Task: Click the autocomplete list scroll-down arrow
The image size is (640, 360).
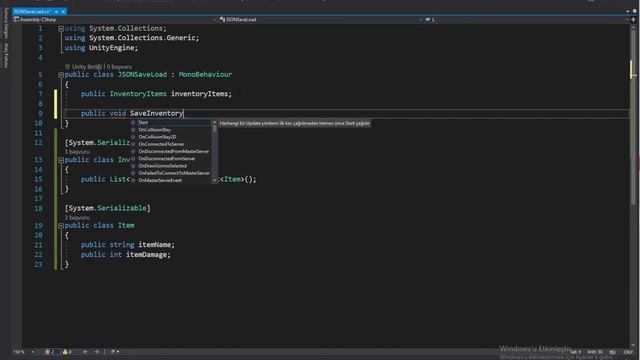Action: pos(215,180)
